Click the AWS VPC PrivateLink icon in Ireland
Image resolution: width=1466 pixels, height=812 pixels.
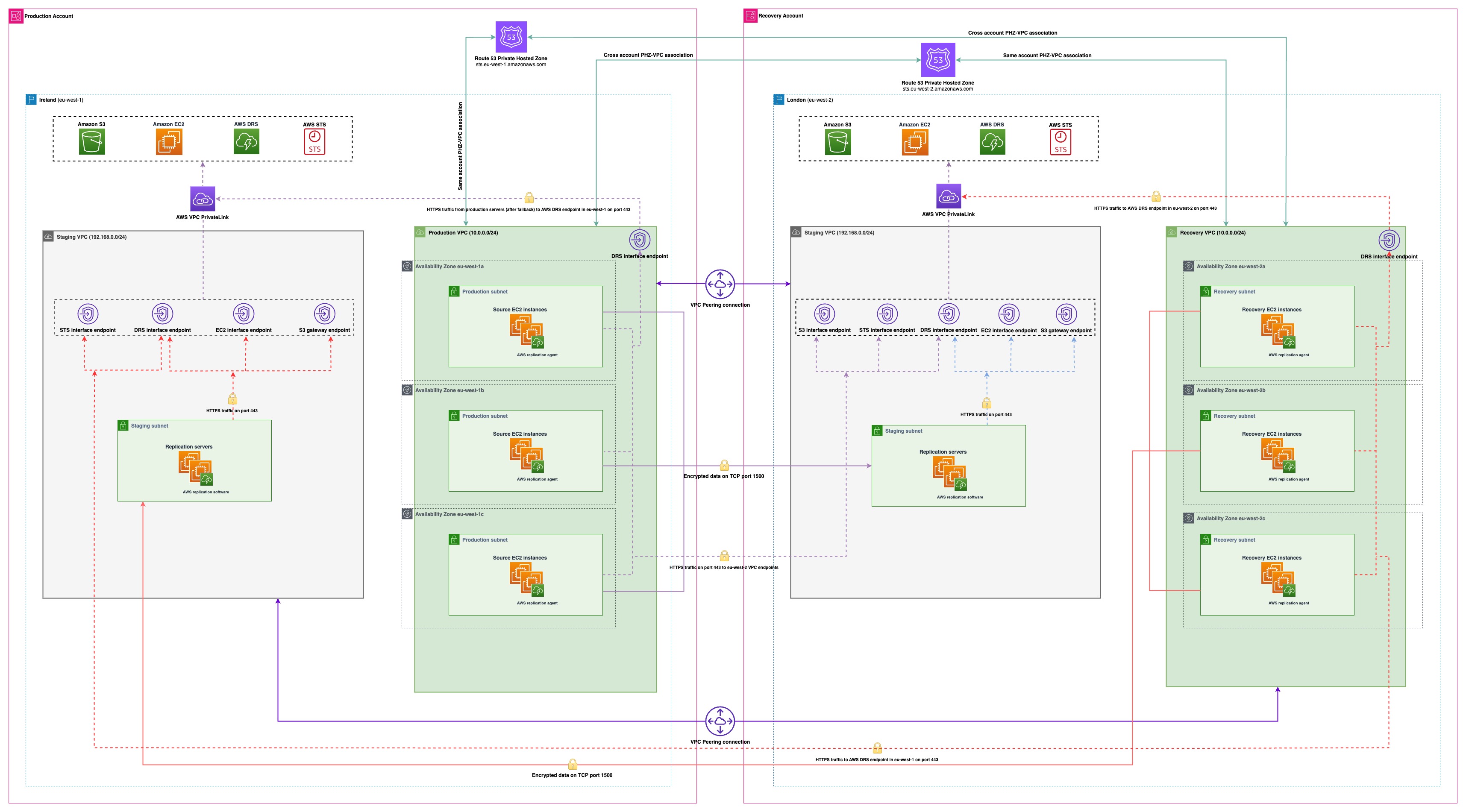203,199
